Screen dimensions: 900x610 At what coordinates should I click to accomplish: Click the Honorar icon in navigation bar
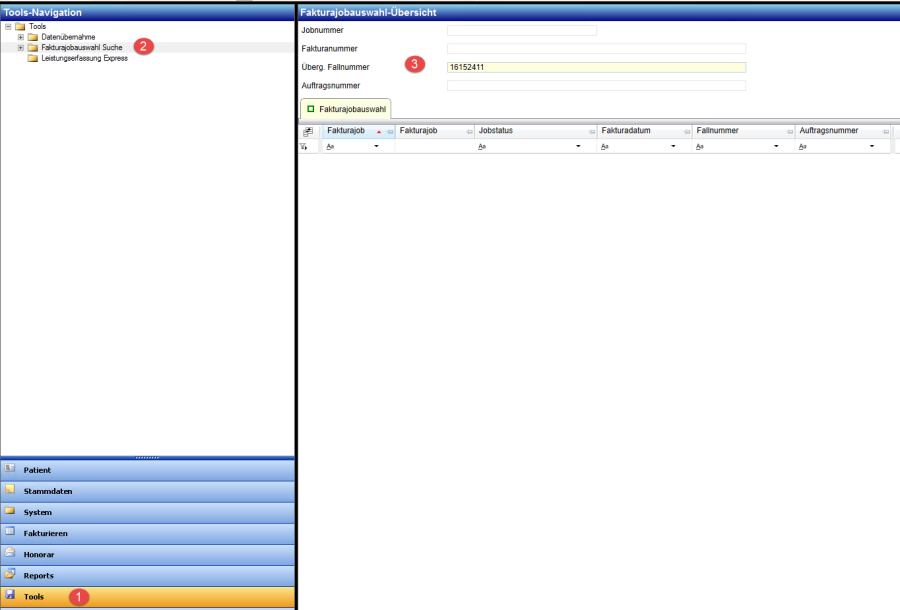10,553
